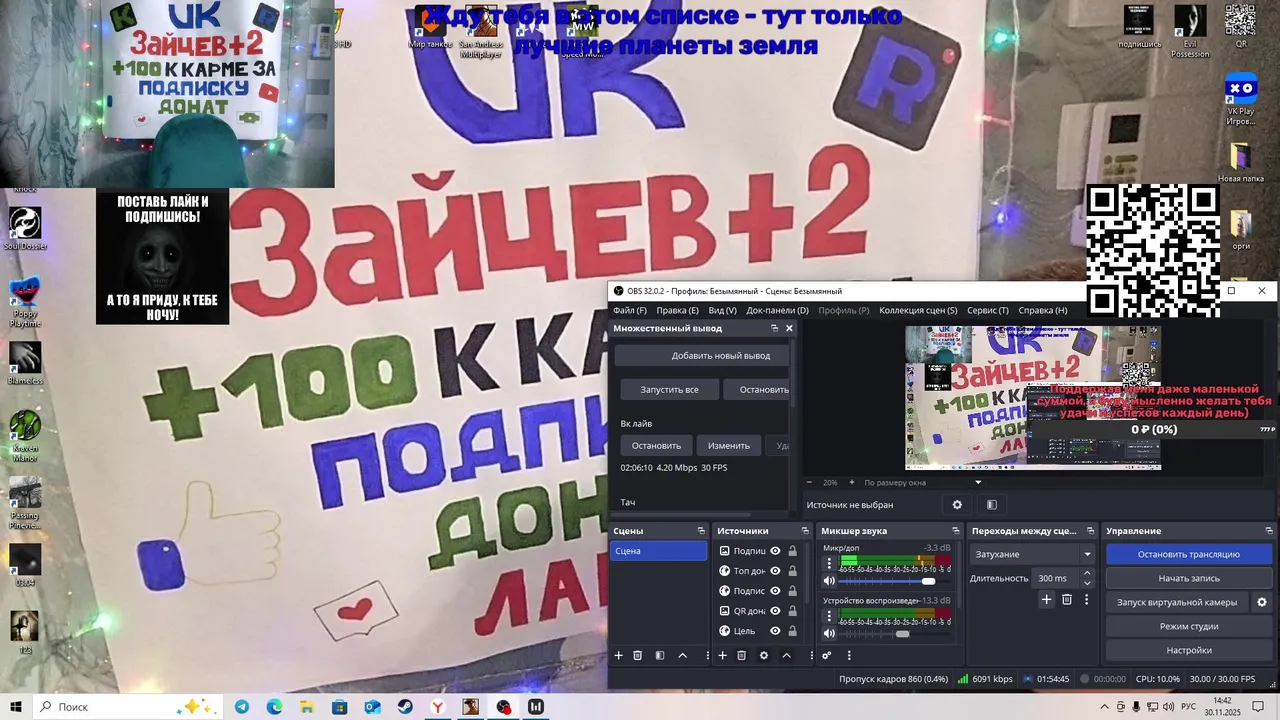Open Справка menu in OBS
Viewport: 1280px width, 720px height.
(1042, 310)
